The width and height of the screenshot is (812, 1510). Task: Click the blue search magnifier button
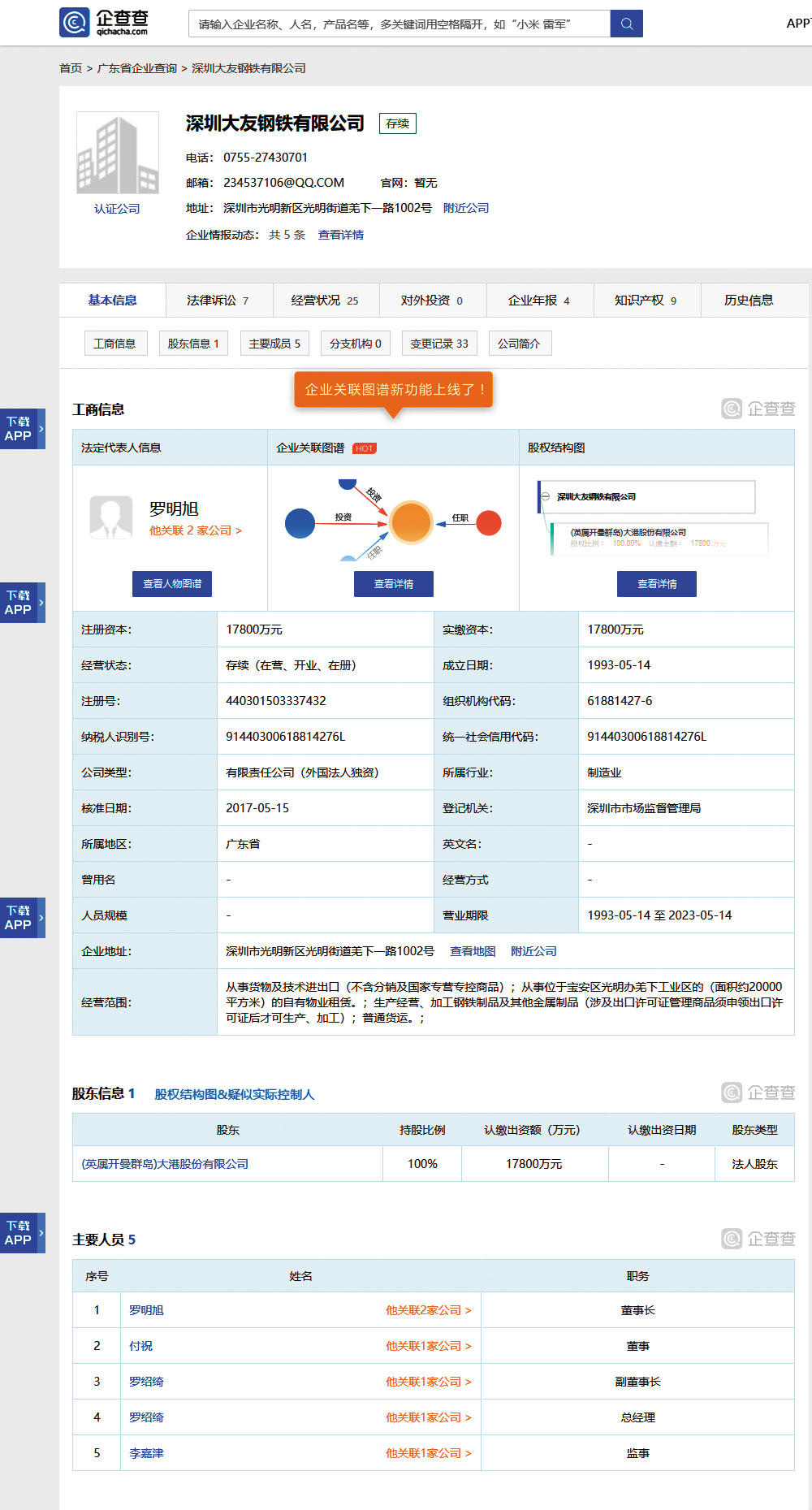click(626, 24)
